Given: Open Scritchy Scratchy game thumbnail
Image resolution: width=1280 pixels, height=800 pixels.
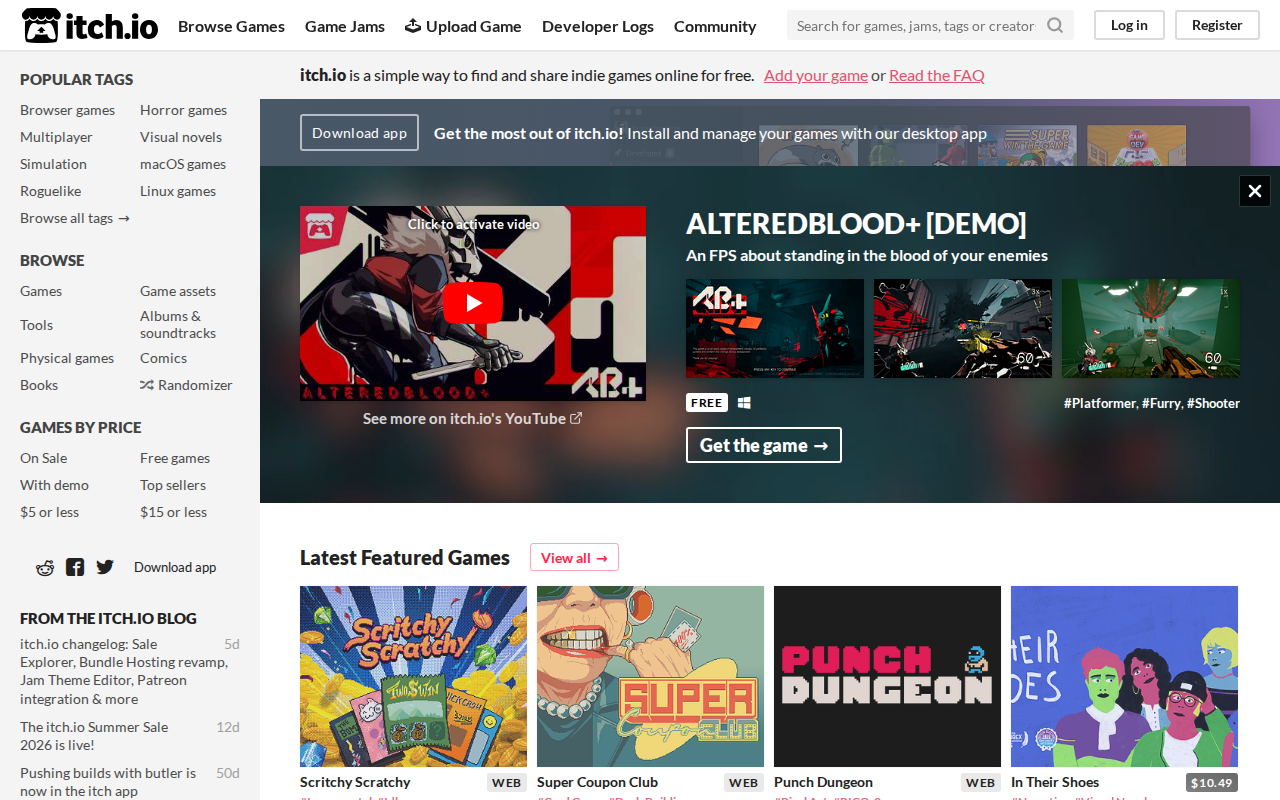Looking at the screenshot, I should [413, 676].
